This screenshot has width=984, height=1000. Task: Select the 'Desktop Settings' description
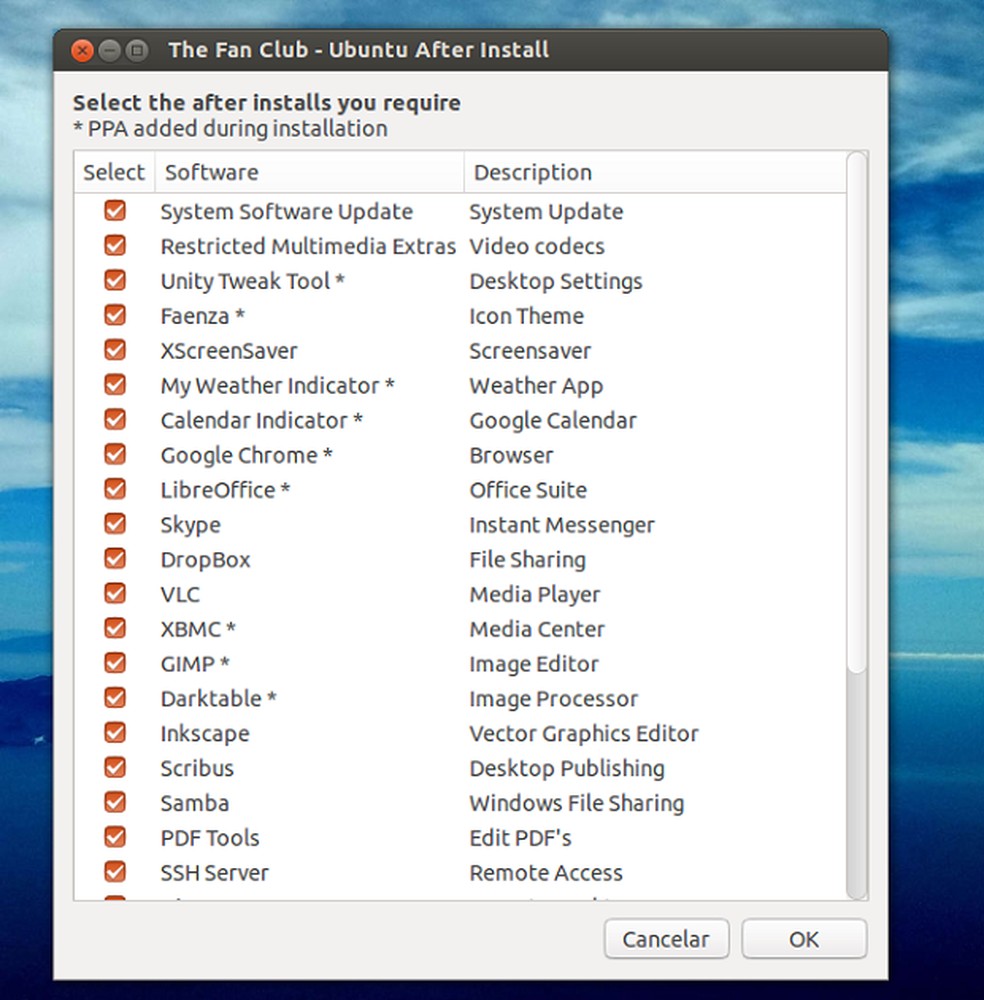pos(556,283)
